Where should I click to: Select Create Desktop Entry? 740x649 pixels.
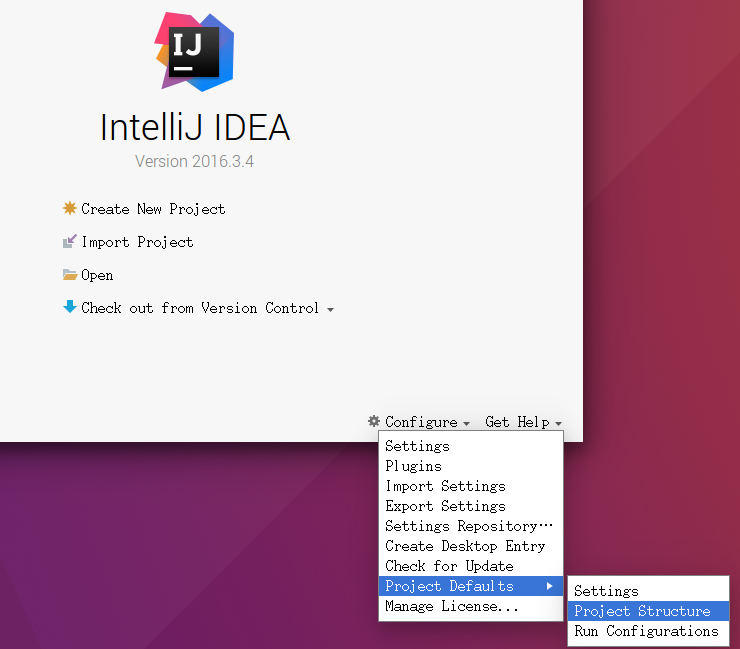[x=471, y=546]
